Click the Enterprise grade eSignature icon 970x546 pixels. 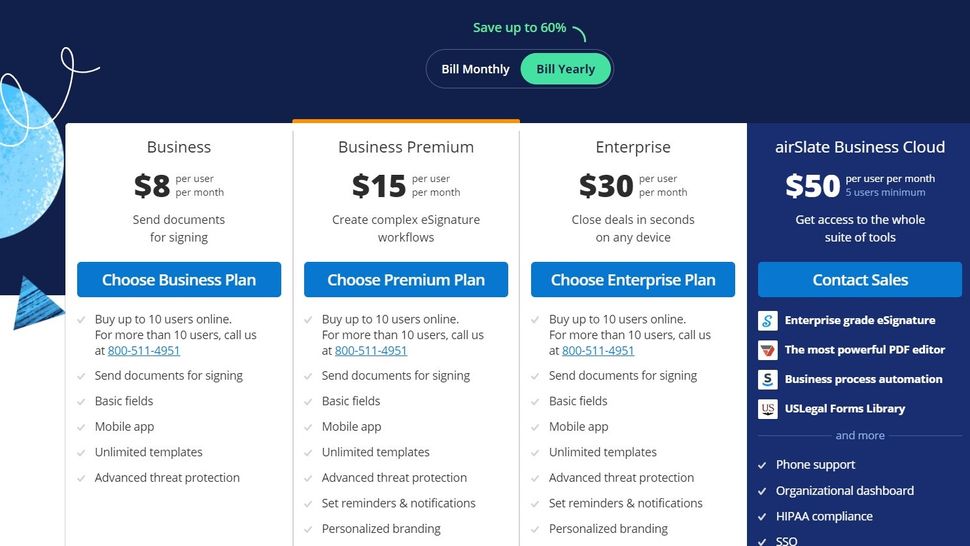(x=768, y=320)
